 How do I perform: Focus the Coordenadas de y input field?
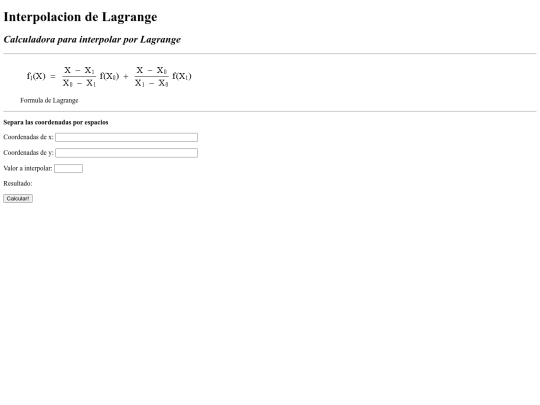126,153
